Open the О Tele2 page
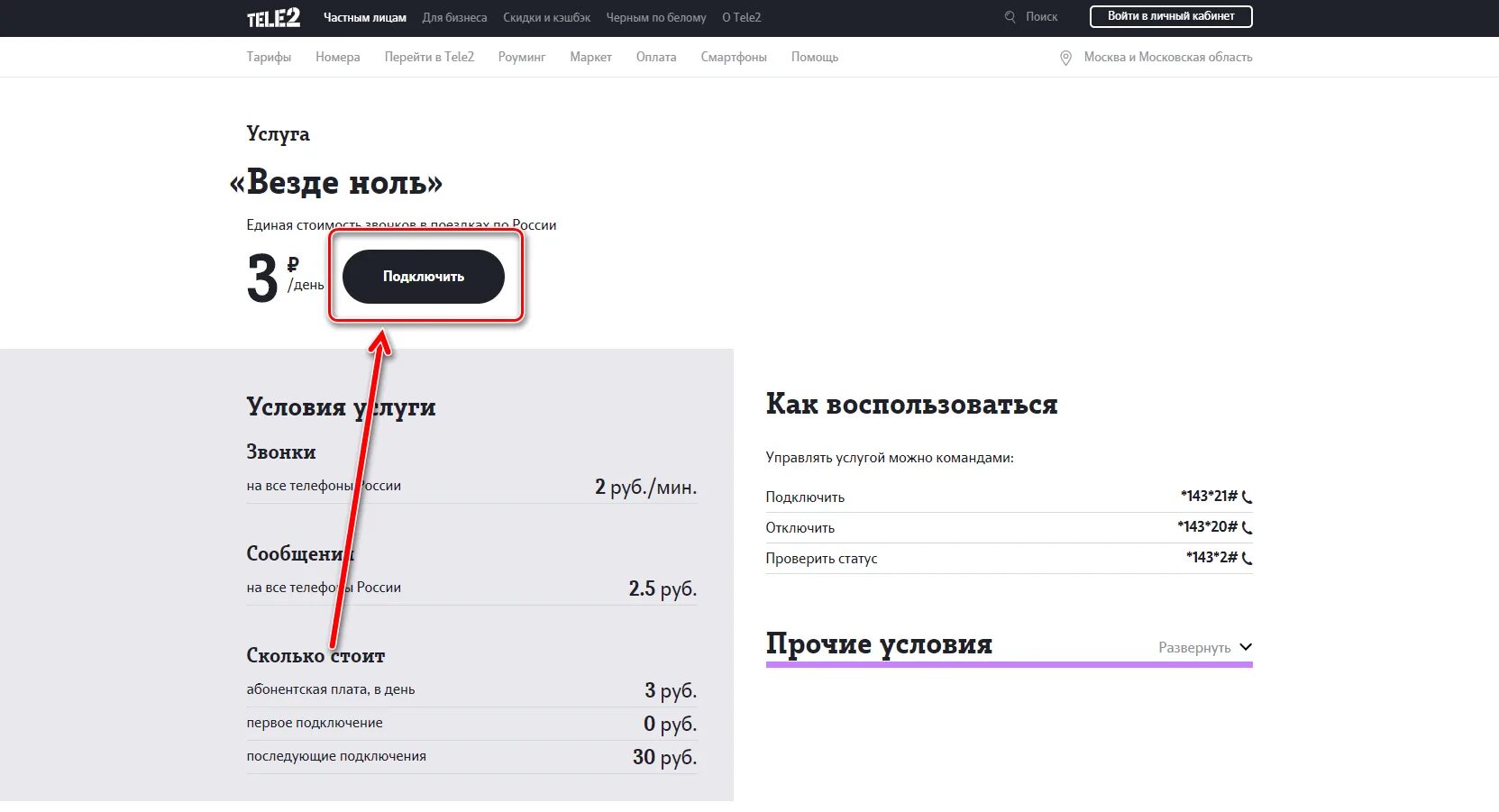 pyautogui.click(x=741, y=17)
